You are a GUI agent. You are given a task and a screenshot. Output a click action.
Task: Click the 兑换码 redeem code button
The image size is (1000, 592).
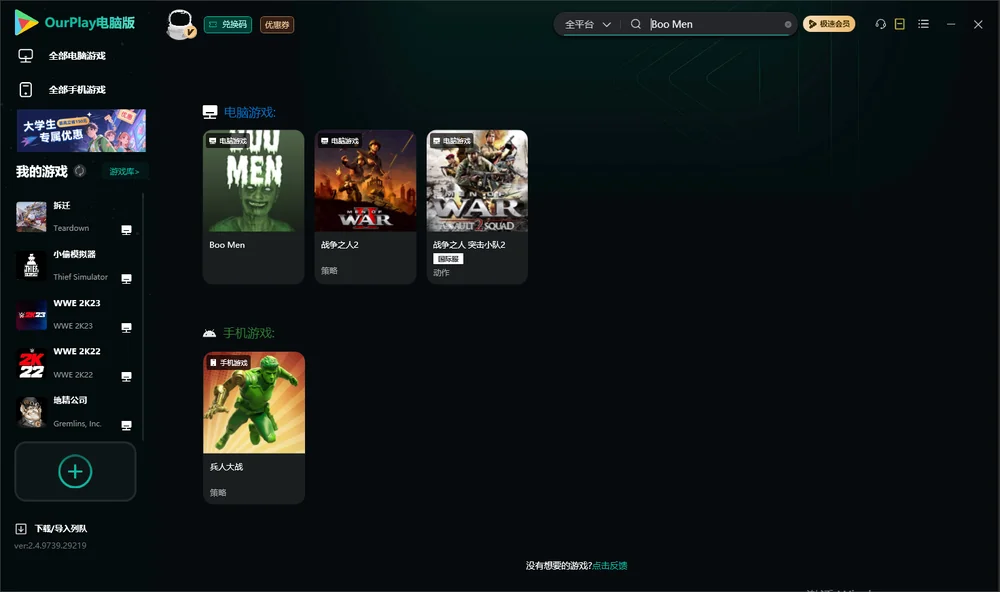tap(228, 25)
